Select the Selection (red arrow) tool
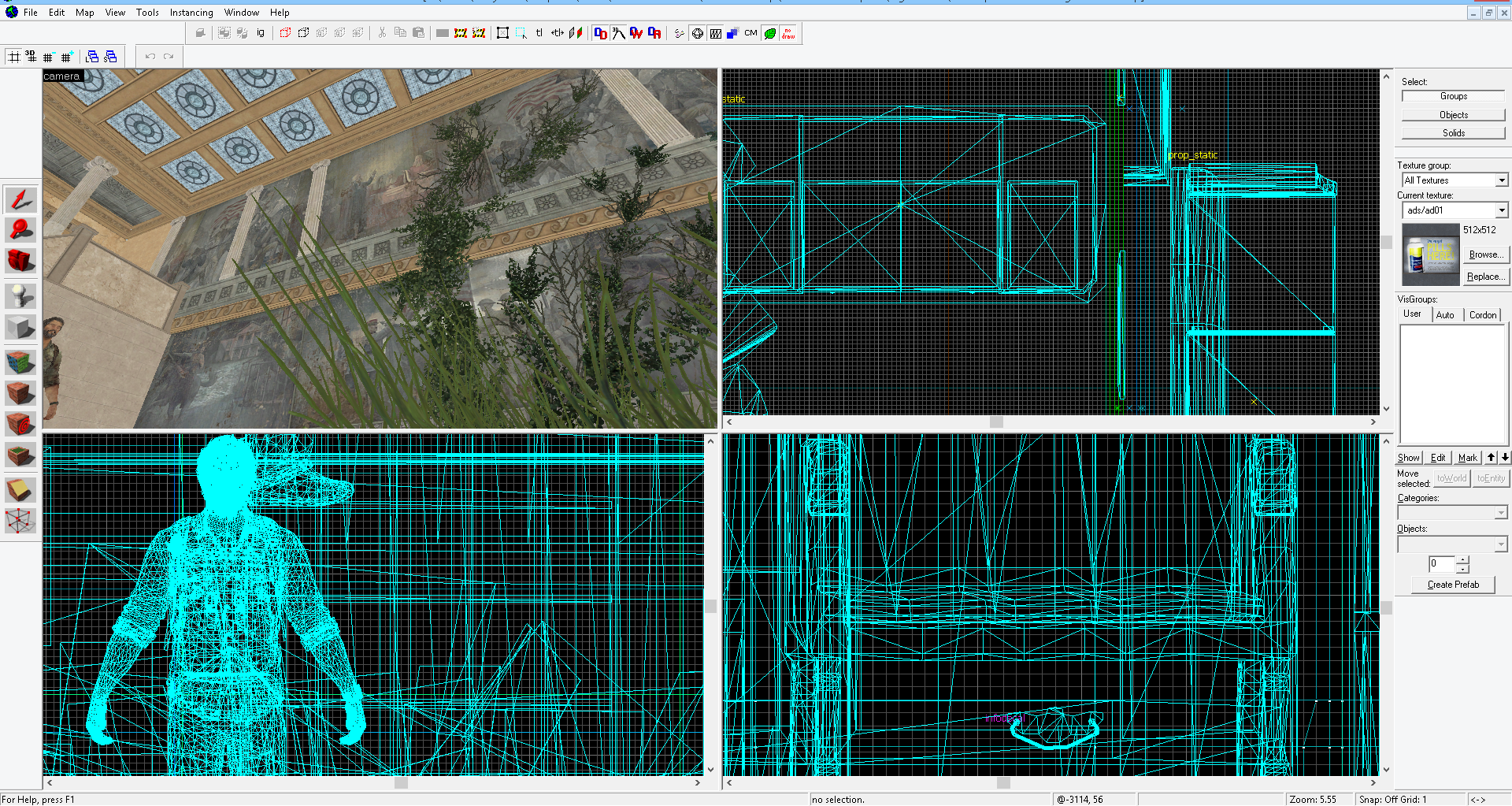Viewport: 1512px width, 806px height. coord(20,199)
